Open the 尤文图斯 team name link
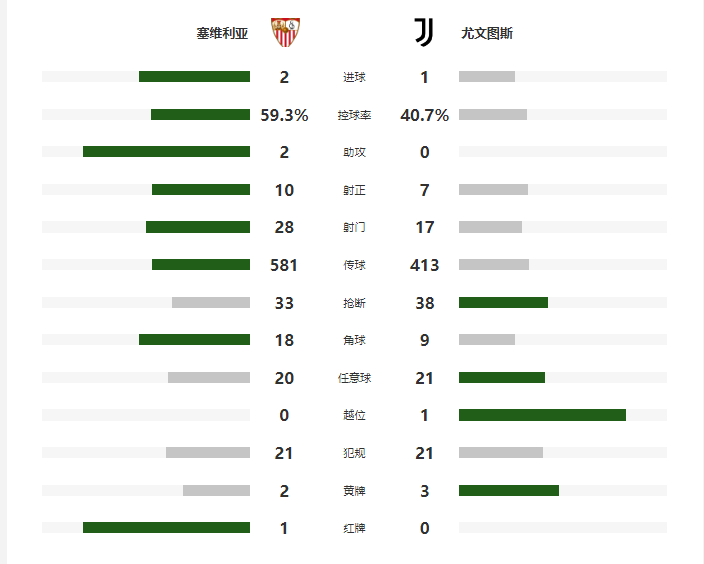The image size is (704, 564). coord(487,33)
